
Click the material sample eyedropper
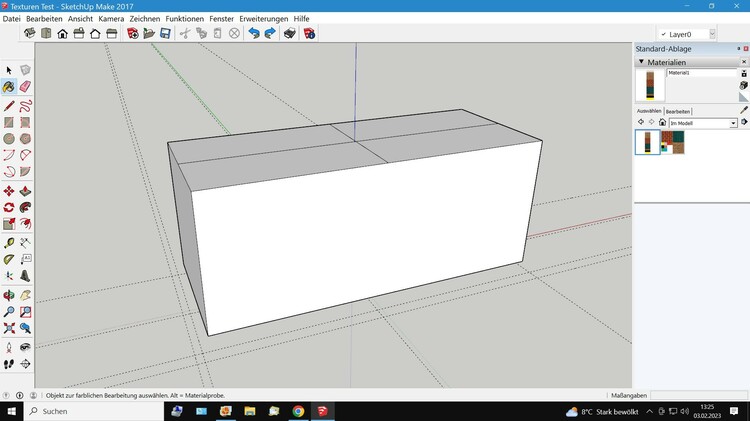(743, 110)
